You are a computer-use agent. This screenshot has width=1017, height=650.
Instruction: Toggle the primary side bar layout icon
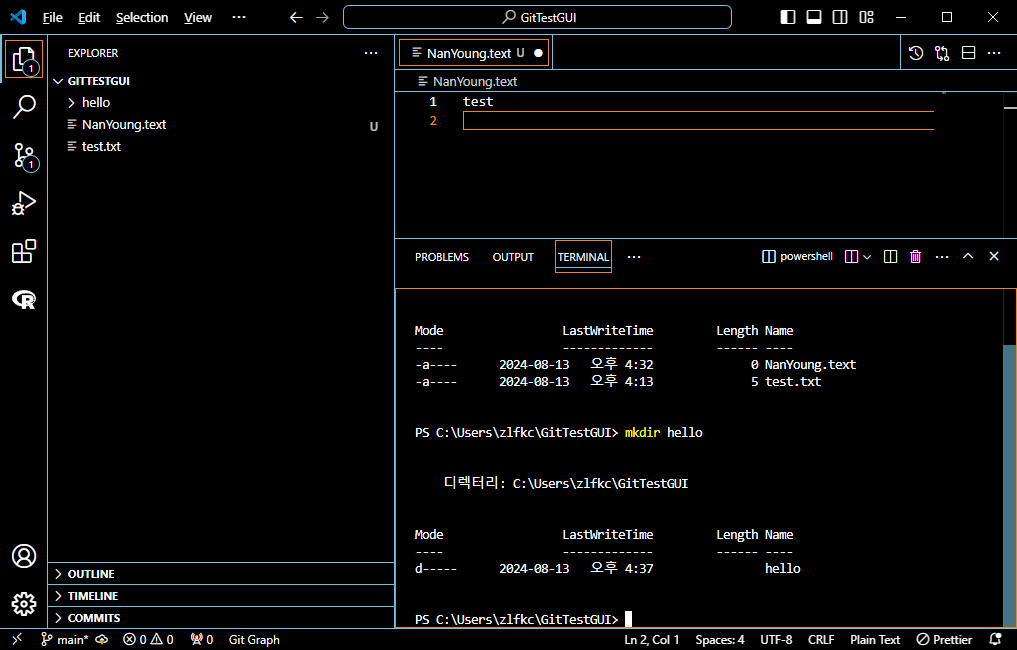pos(787,18)
